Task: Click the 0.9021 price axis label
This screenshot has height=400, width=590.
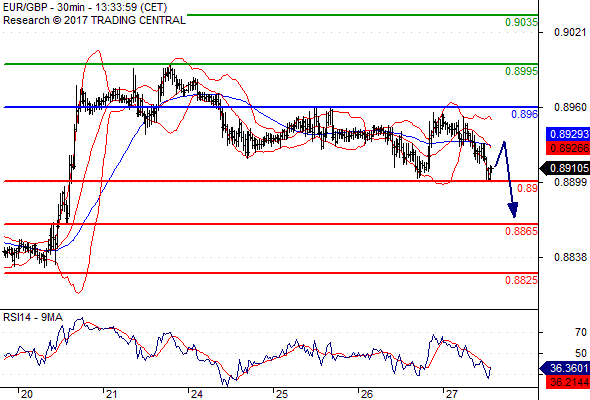Action: click(x=570, y=32)
